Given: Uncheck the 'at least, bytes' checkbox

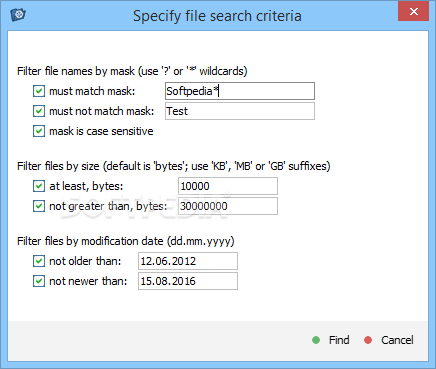Looking at the screenshot, I should pos(39,186).
